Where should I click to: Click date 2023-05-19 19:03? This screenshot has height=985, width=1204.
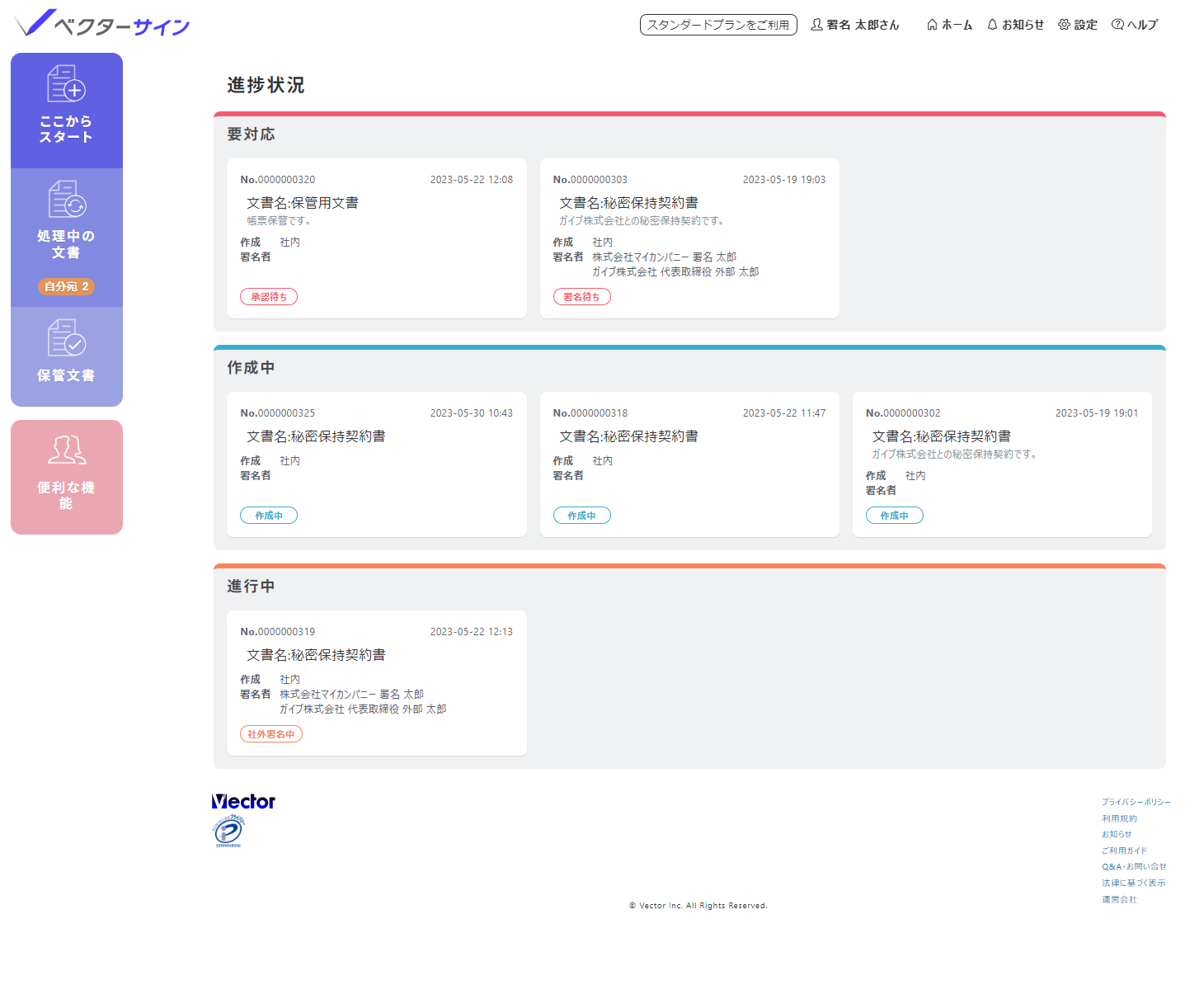click(784, 180)
